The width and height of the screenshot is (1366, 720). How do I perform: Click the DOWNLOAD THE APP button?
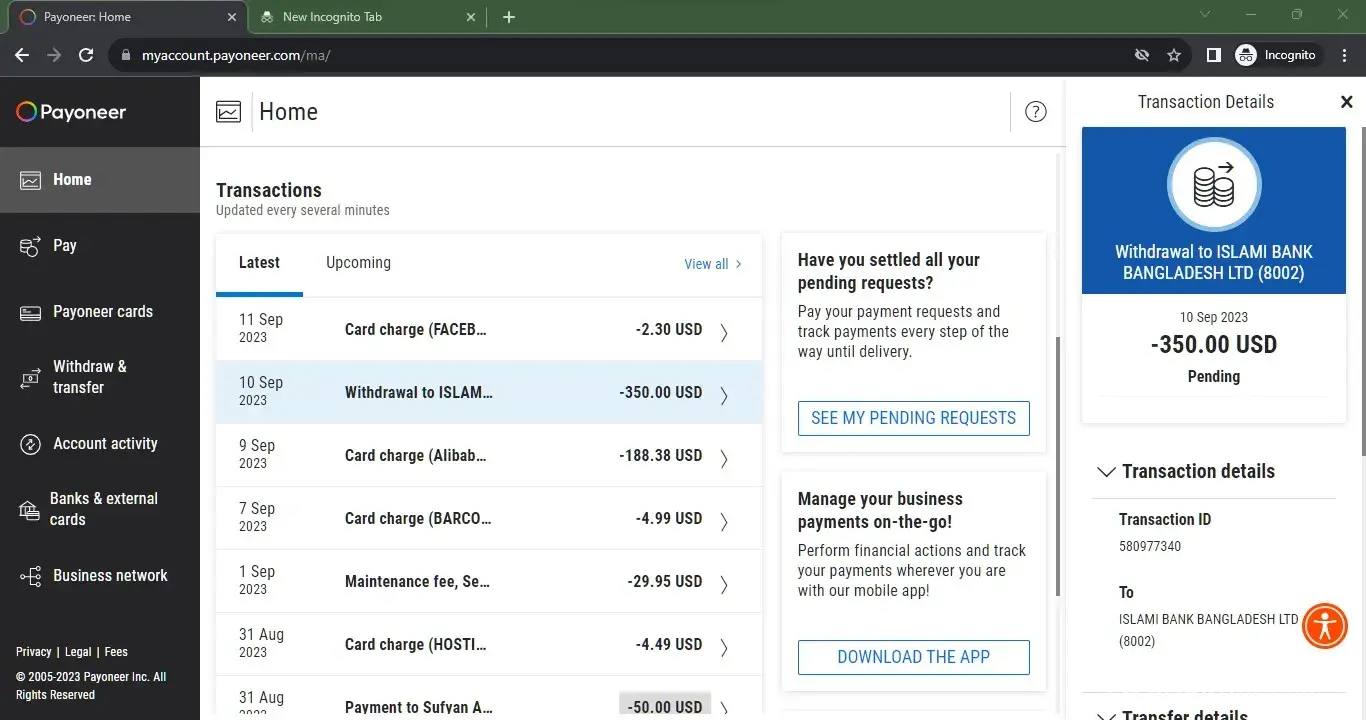(913, 657)
